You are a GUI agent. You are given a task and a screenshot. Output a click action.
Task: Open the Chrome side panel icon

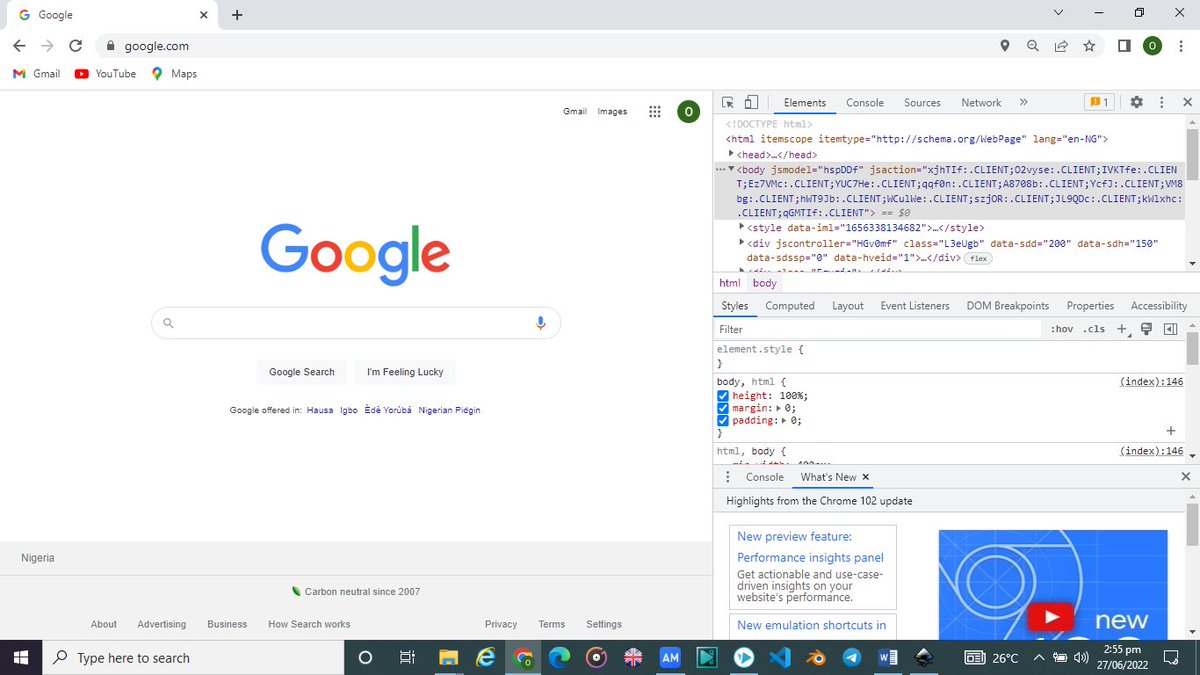tap(1124, 46)
